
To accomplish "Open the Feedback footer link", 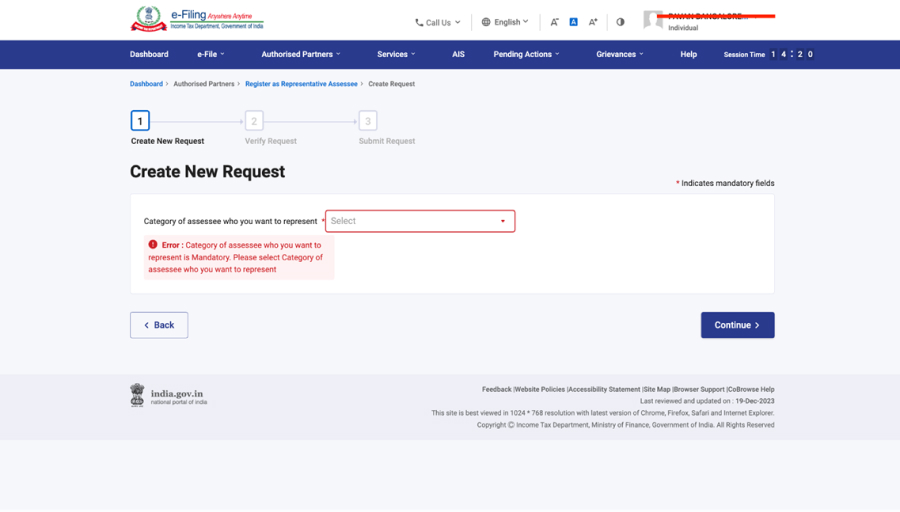I will 496,389.
